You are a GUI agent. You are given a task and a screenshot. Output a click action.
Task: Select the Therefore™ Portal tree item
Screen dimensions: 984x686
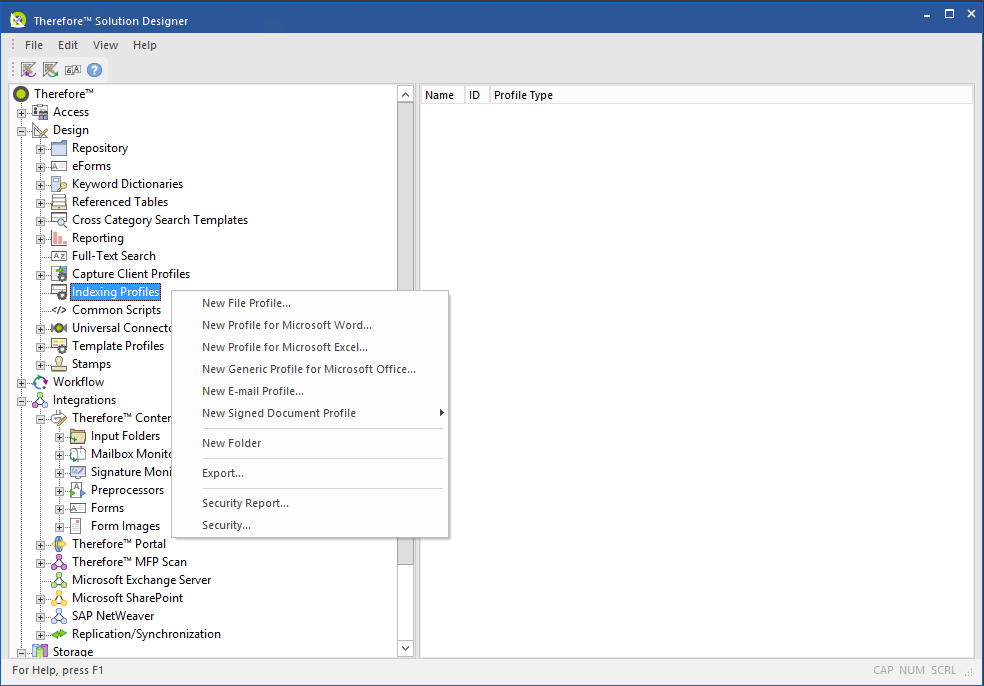point(119,544)
